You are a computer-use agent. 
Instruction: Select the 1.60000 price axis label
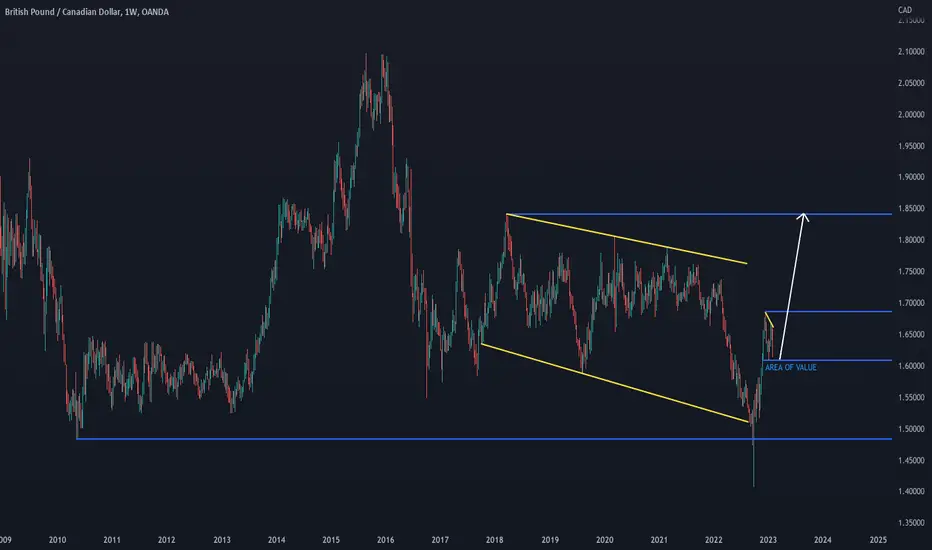(911, 366)
